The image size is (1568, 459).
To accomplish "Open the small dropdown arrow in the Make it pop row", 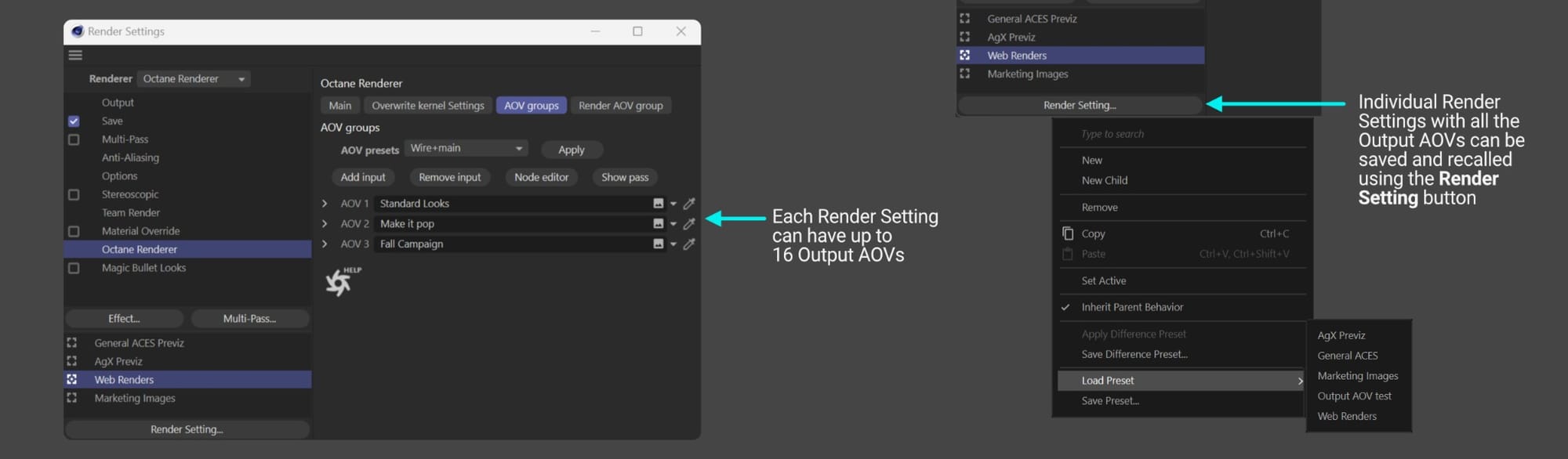I will (673, 224).
